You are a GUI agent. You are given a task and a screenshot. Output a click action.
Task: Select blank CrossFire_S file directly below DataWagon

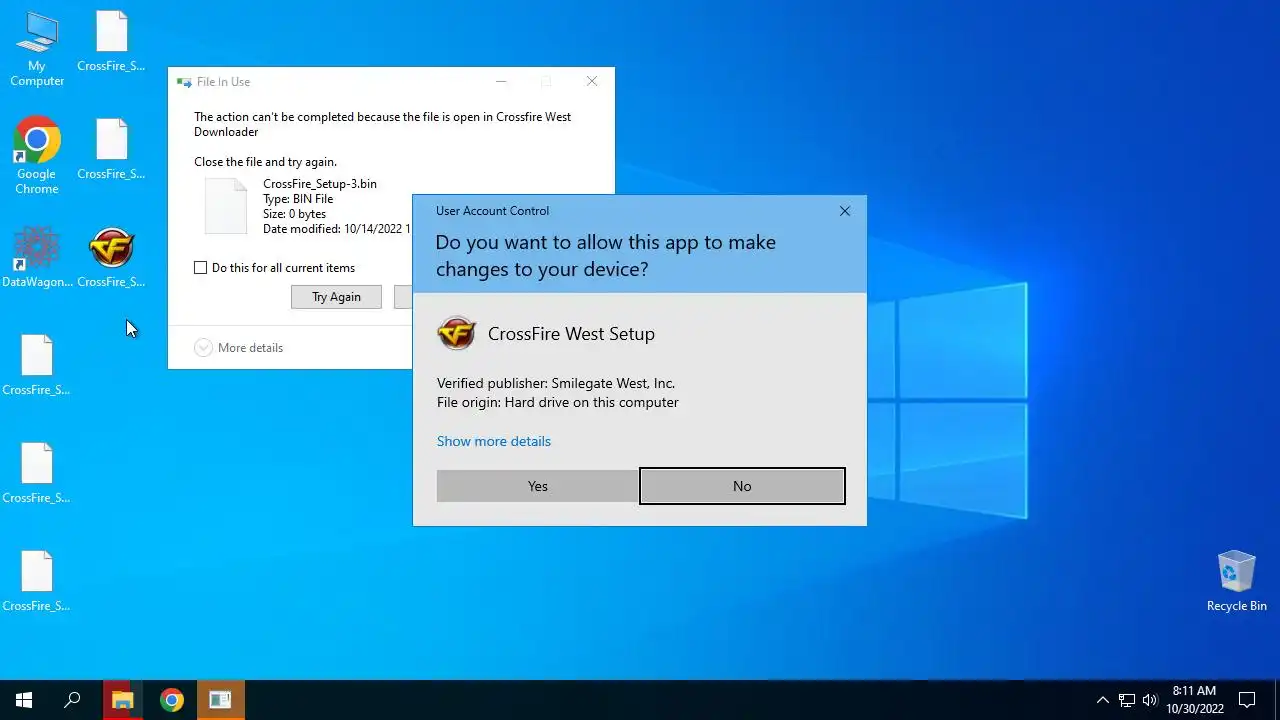coord(37,365)
